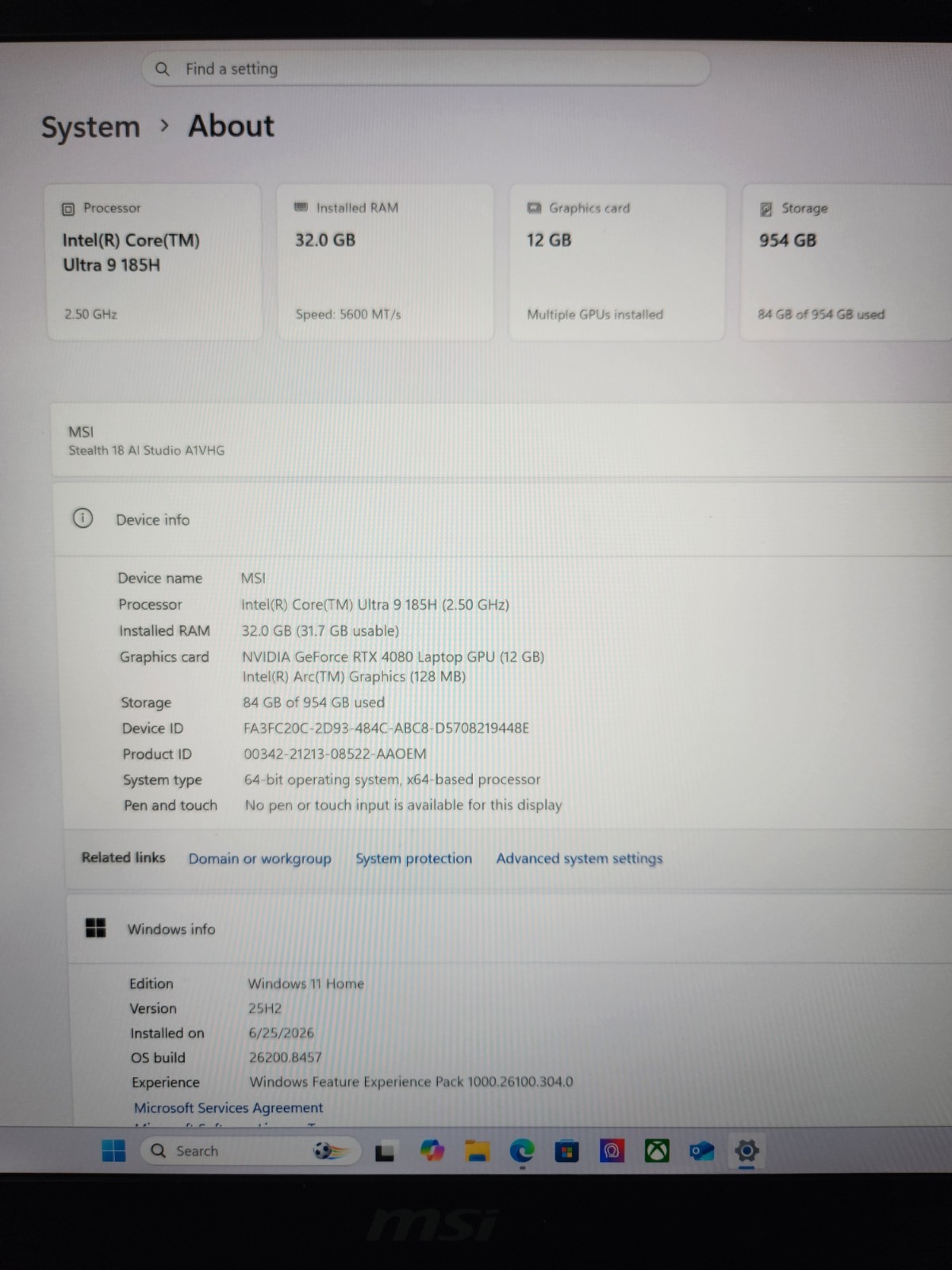Select the 32.0 GB (31.7 GB usable) text
The height and width of the screenshot is (1270, 952).
coord(321,630)
